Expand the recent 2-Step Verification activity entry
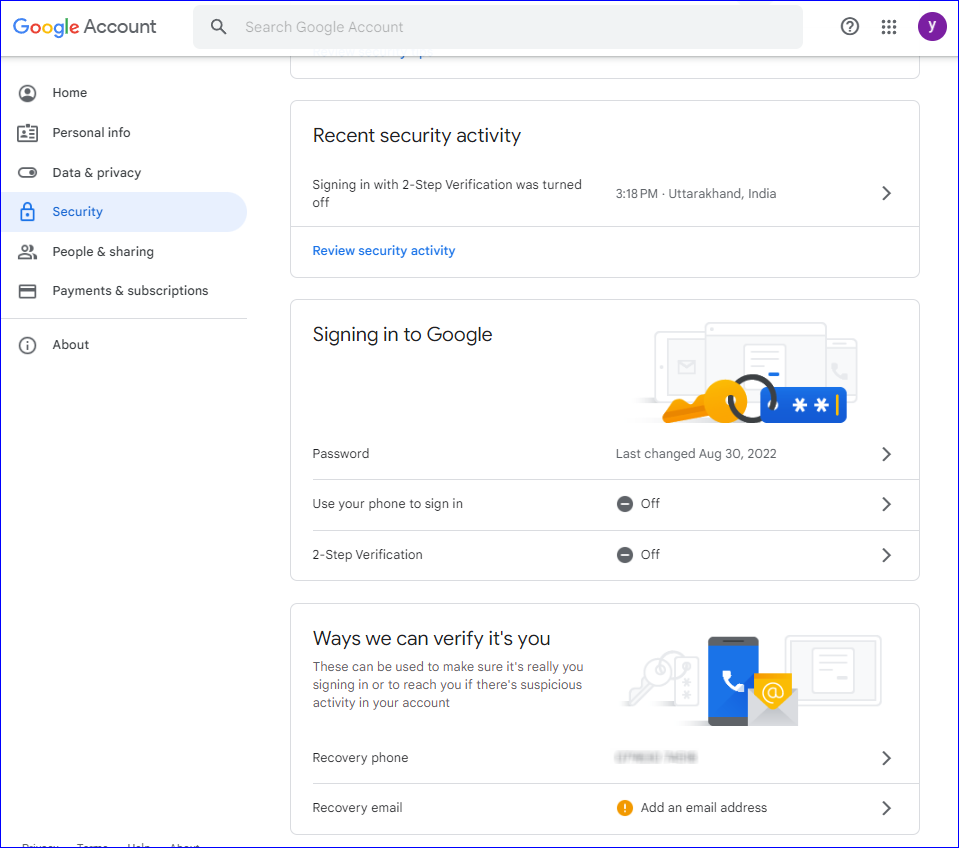959x848 pixels. click(x=885, y=193)
